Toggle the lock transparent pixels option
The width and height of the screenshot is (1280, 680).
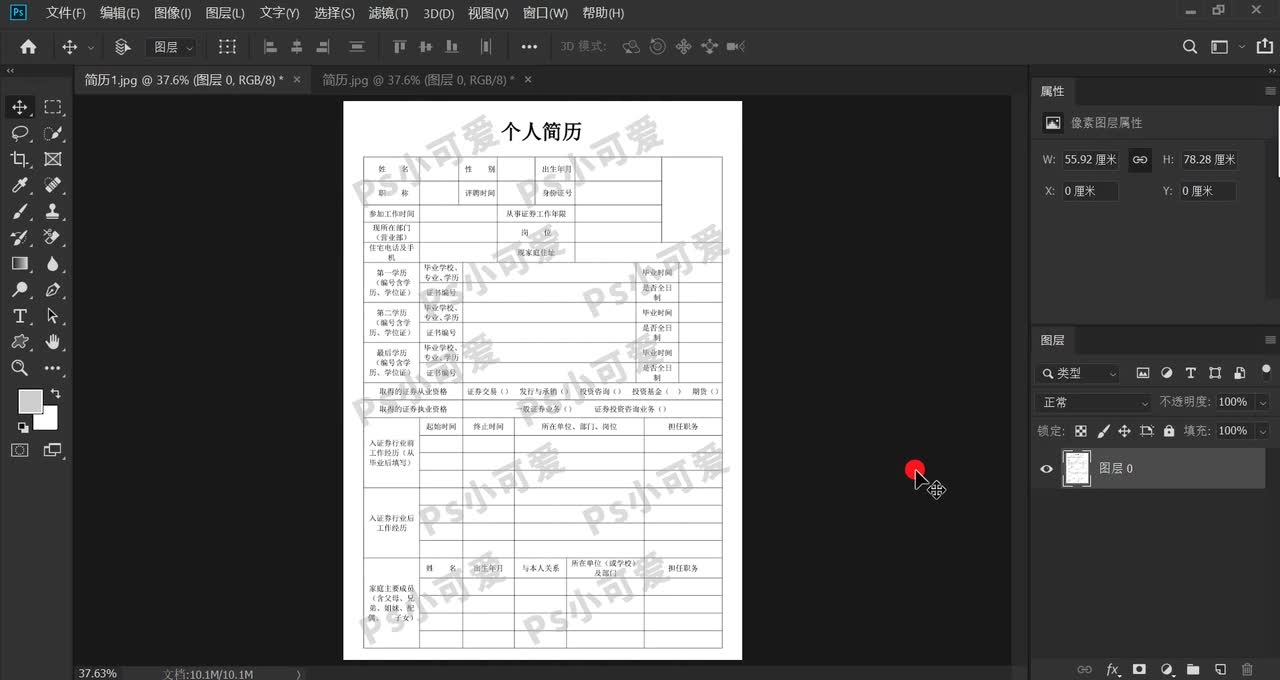coord(1082,430)
